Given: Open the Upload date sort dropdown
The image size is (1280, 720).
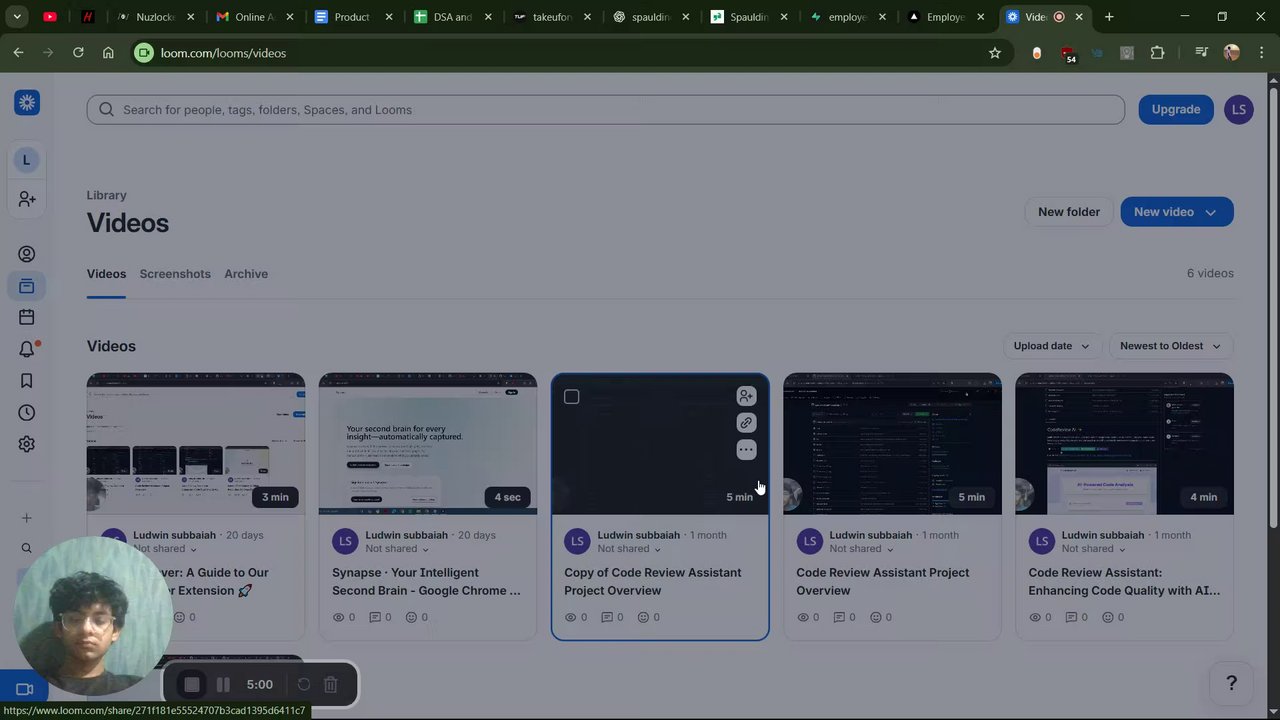Looking at the screenshot, I should [x=1052, y=346].
